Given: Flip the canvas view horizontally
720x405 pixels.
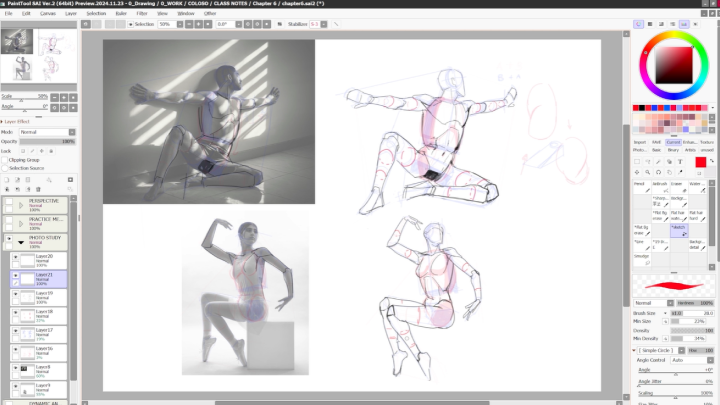Looking at the screenshot, I should pos(280,24).
